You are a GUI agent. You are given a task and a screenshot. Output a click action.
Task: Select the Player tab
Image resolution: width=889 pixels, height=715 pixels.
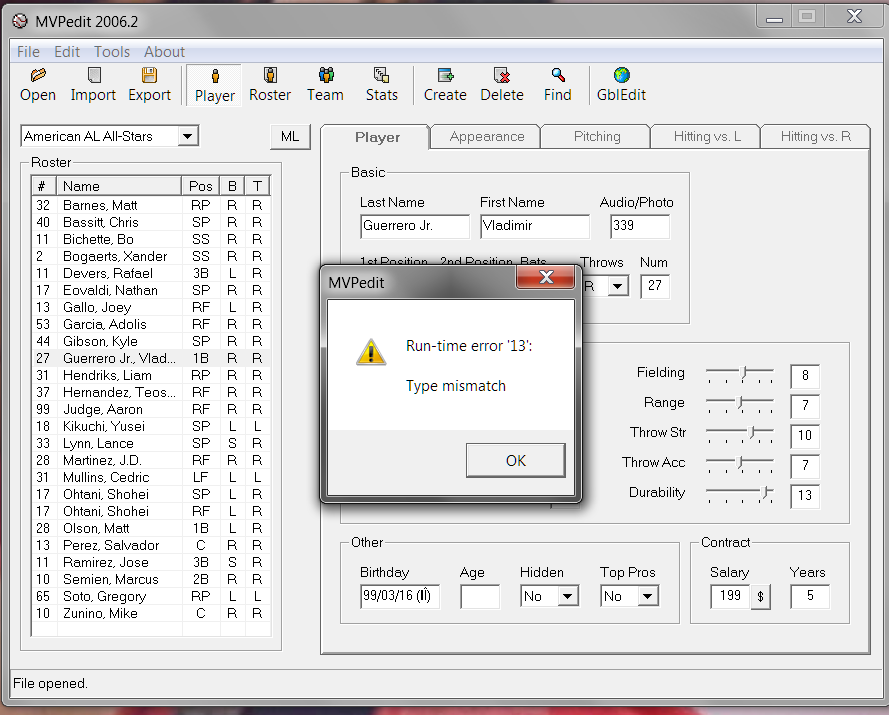point(377,137)
